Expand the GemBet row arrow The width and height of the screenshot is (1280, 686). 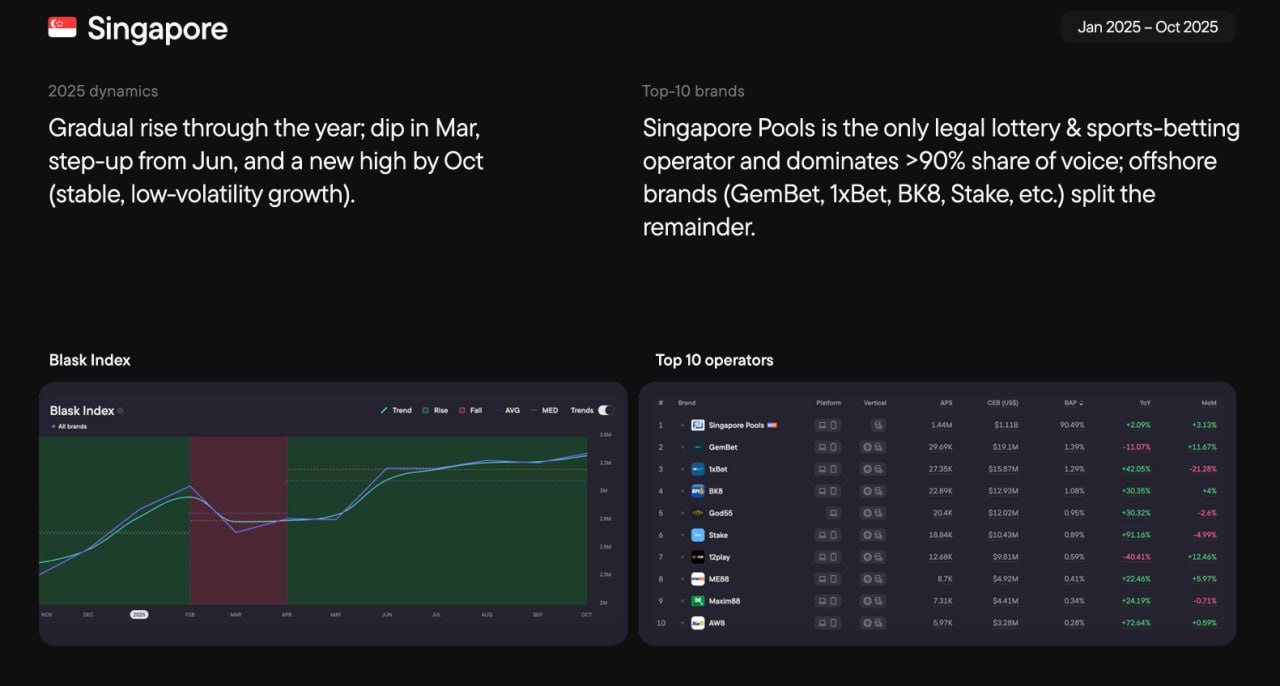pos(683,447)
